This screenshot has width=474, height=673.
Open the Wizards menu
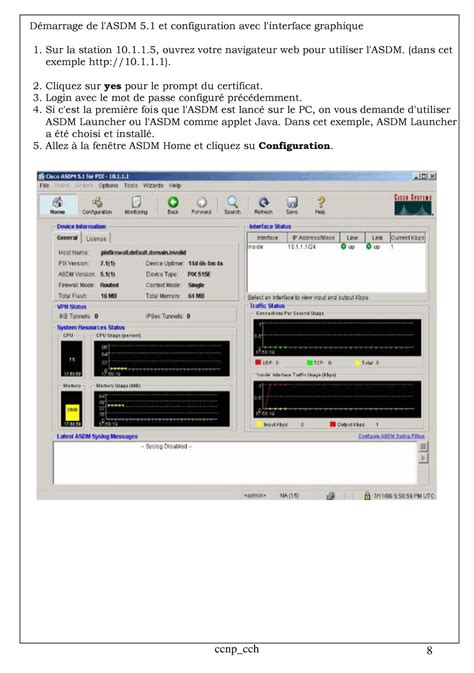pyautogui.click(x=153, y=185)
